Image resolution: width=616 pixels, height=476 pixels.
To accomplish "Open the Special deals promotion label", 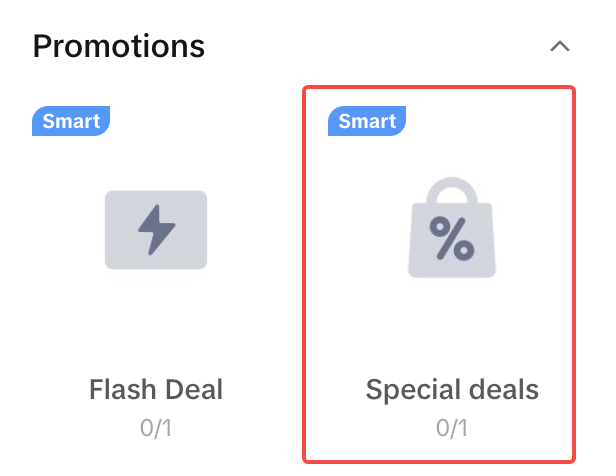I will pyautogui.click(x=452, y=389).
